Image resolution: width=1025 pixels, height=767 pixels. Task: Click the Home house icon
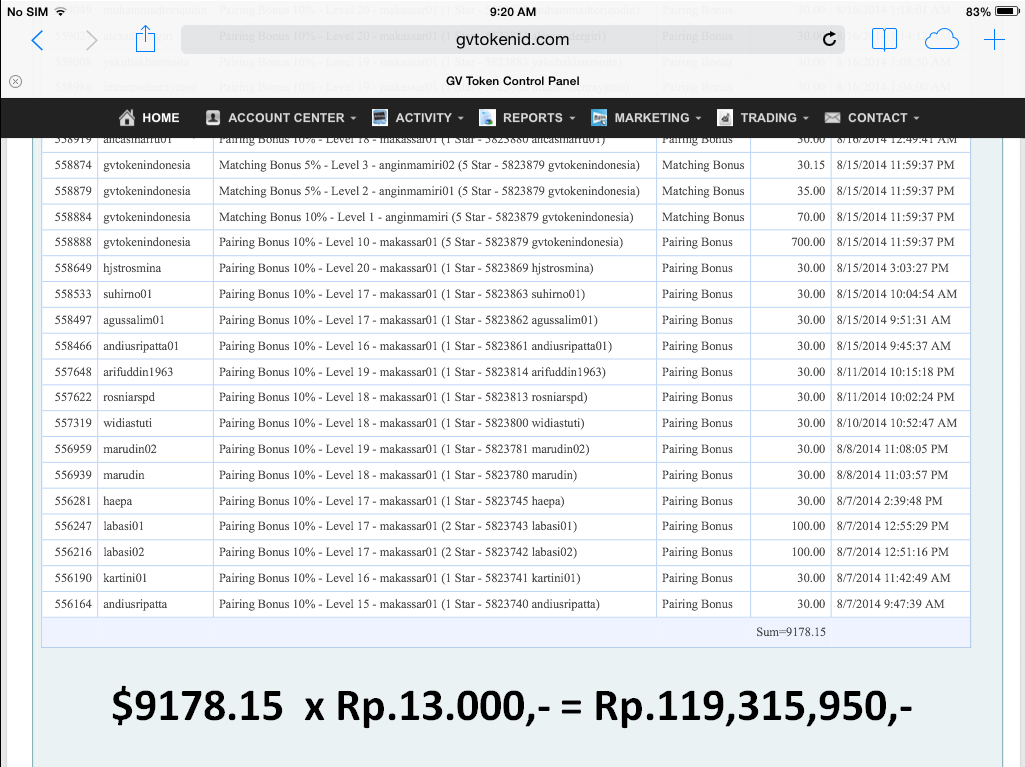[127, 118]
